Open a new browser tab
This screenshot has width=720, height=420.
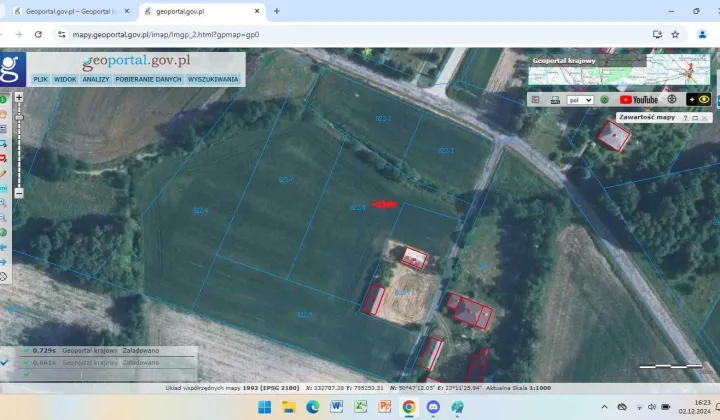click(x=276, y=11)
